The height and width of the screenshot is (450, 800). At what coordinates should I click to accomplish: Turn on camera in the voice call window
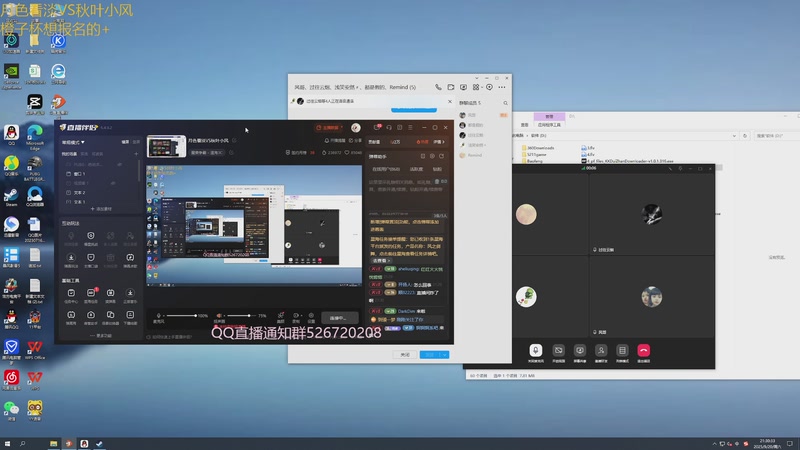pos(558,351)
